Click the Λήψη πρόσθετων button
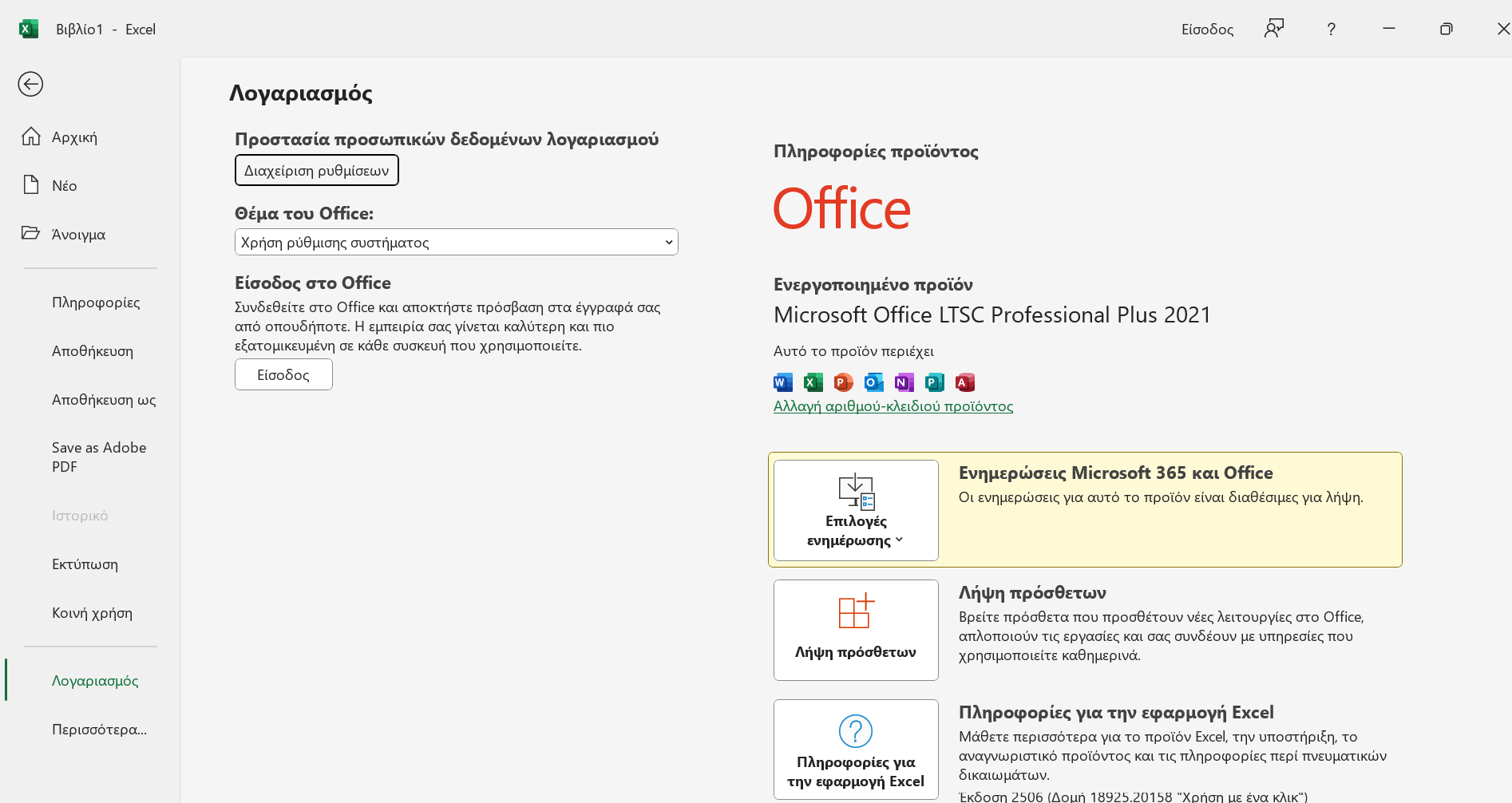The height and width of the screenshot is (803, 1512). [856, 630]
